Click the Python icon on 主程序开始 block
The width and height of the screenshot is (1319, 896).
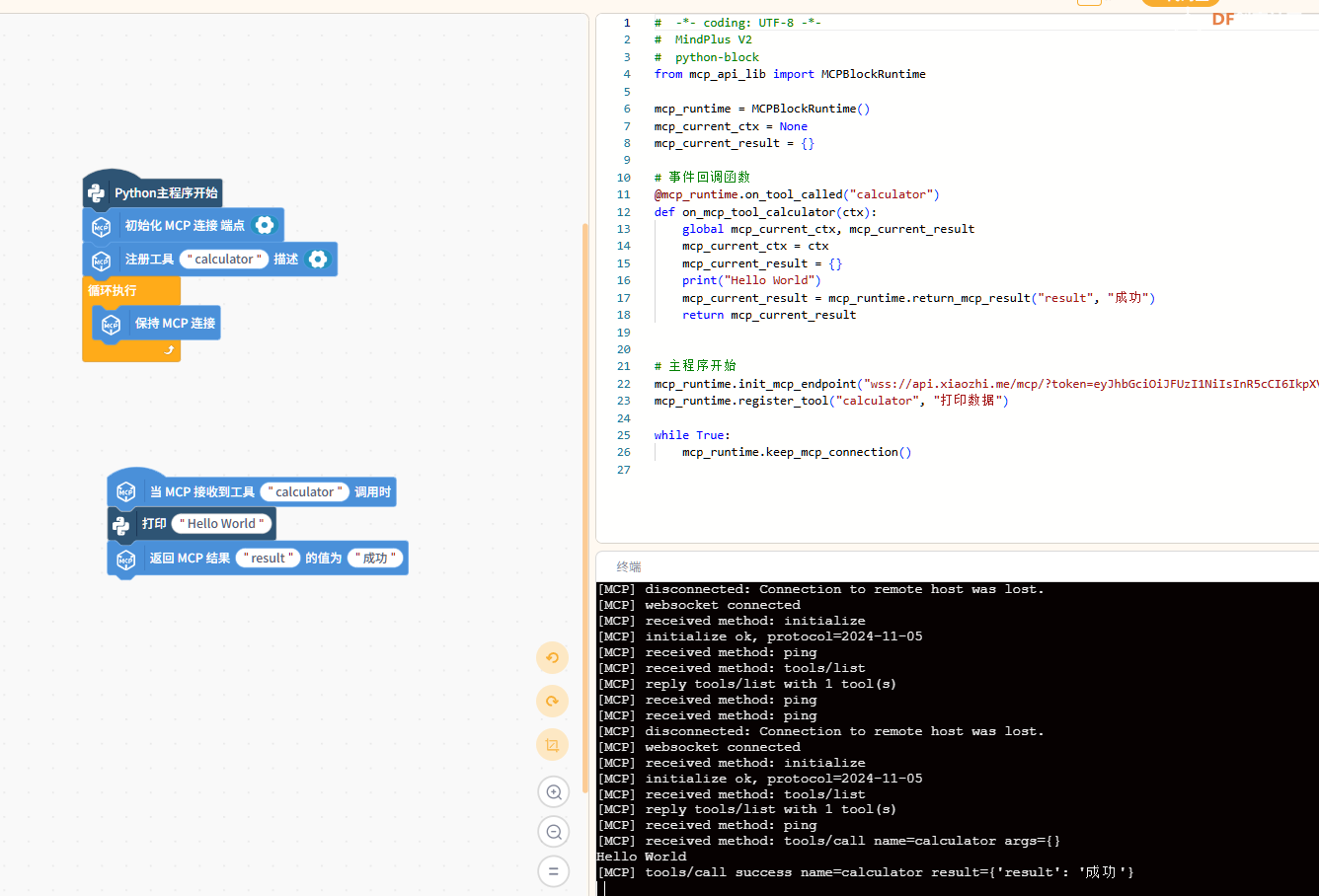[x=97, y=193]
